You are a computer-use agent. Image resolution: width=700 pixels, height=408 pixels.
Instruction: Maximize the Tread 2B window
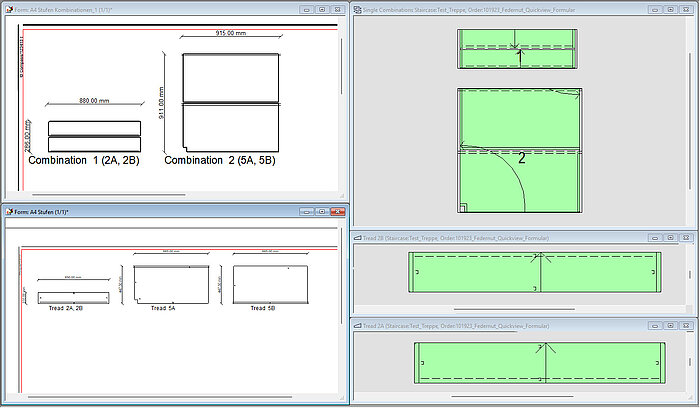pyautogui.click(x=671, y=238)
